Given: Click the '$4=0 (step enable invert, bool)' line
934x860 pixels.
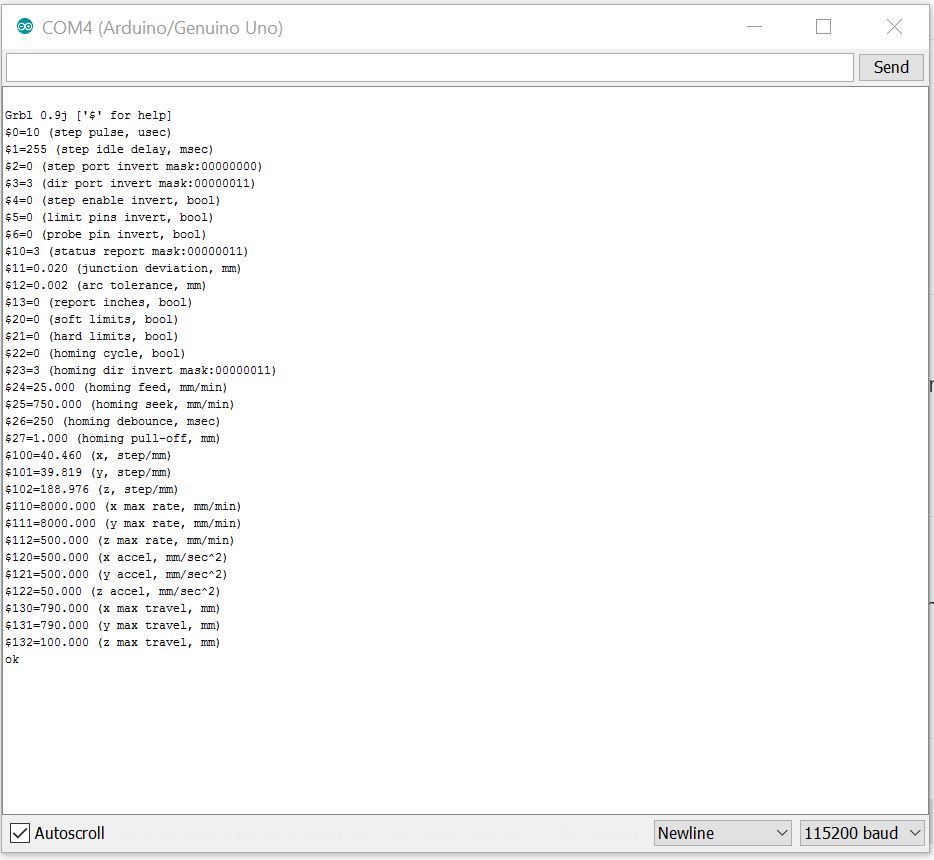Looking at the screenshot, I should click(x=113, y=200).
